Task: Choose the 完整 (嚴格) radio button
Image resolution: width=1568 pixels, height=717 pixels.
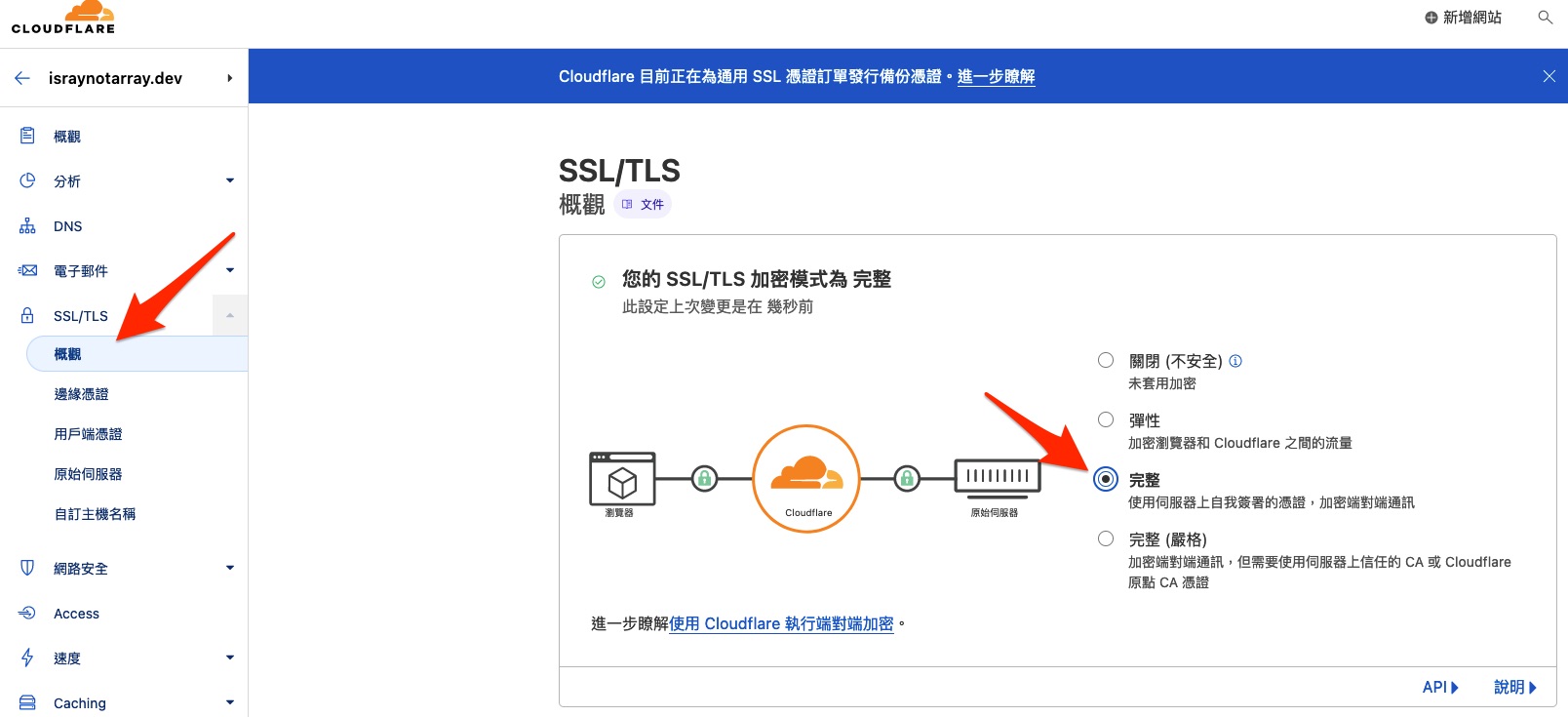Action: (x=1106, y=539)
